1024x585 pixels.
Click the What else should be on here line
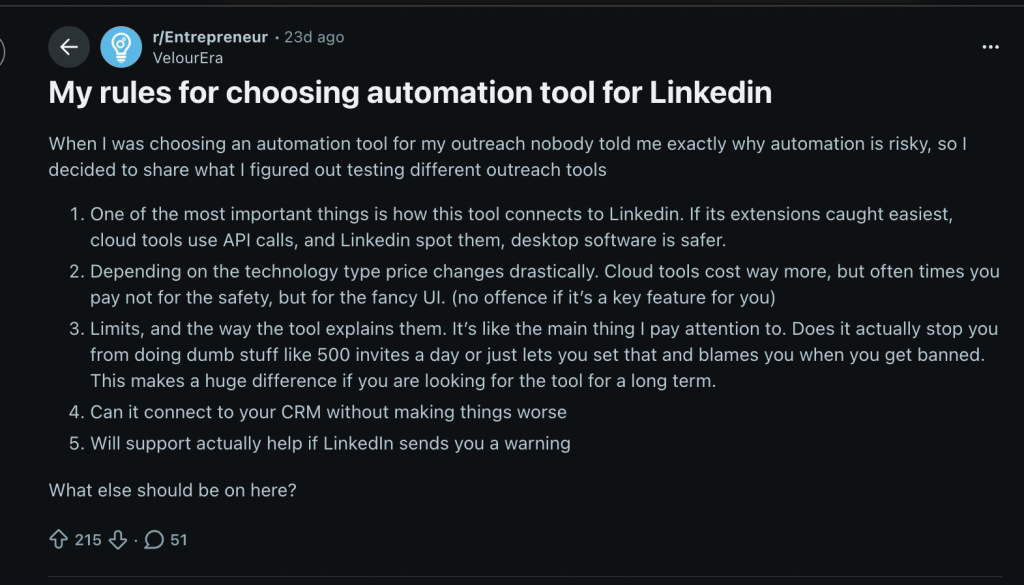(172, 490)
